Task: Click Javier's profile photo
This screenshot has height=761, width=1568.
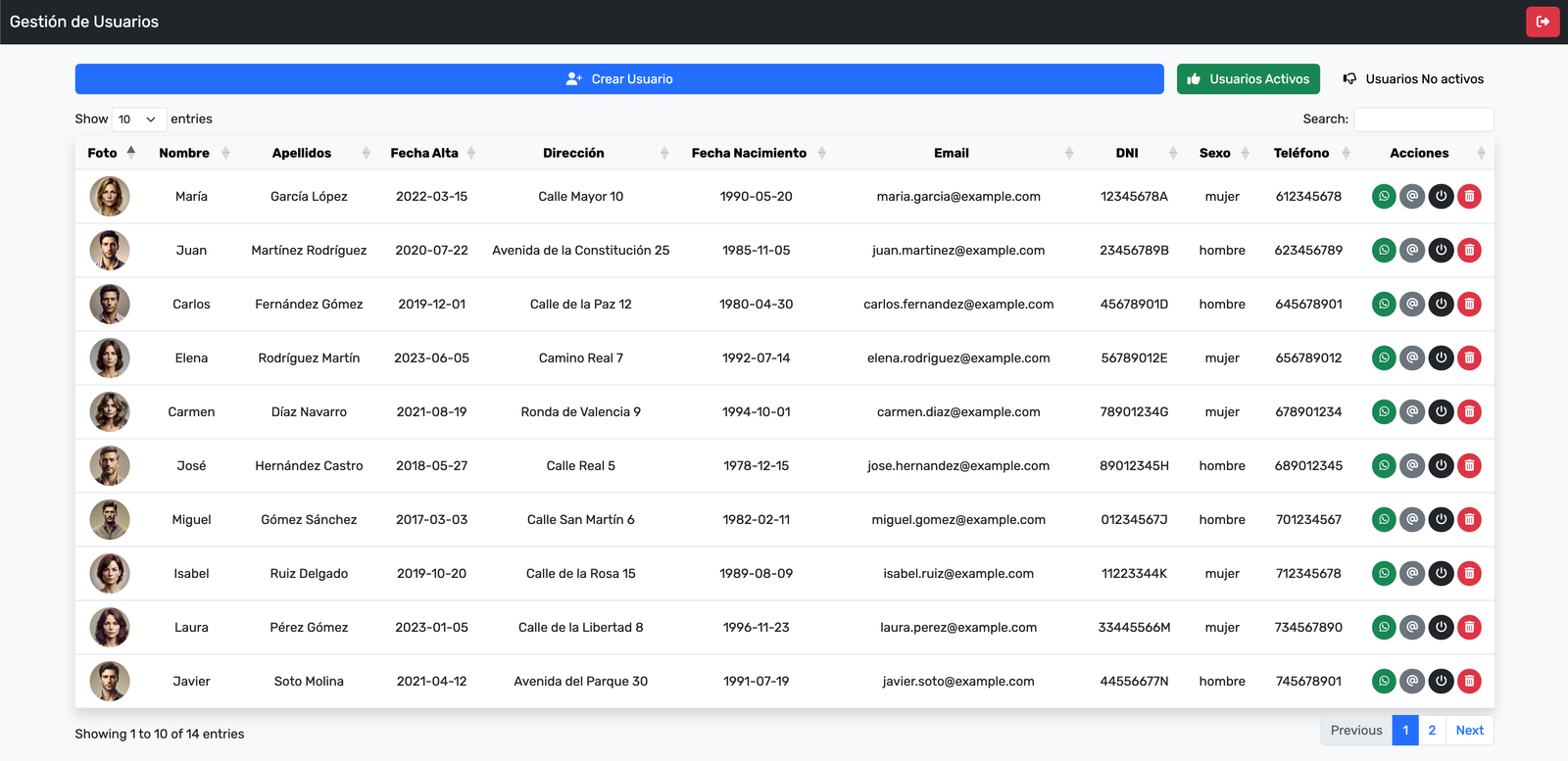Action: point(110,681)
